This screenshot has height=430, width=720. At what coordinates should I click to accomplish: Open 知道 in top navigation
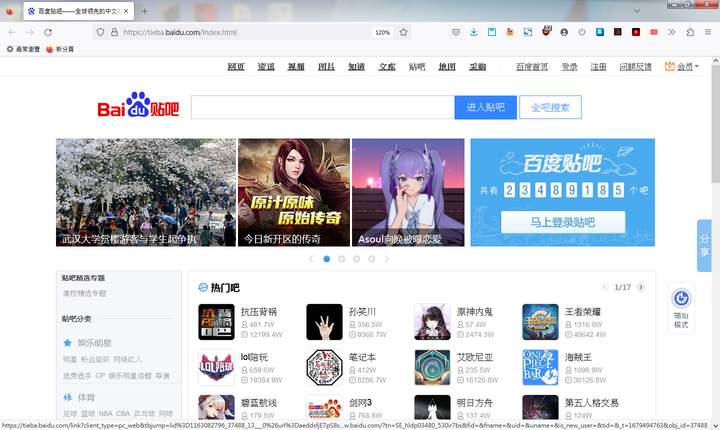(x=356, y=67)
